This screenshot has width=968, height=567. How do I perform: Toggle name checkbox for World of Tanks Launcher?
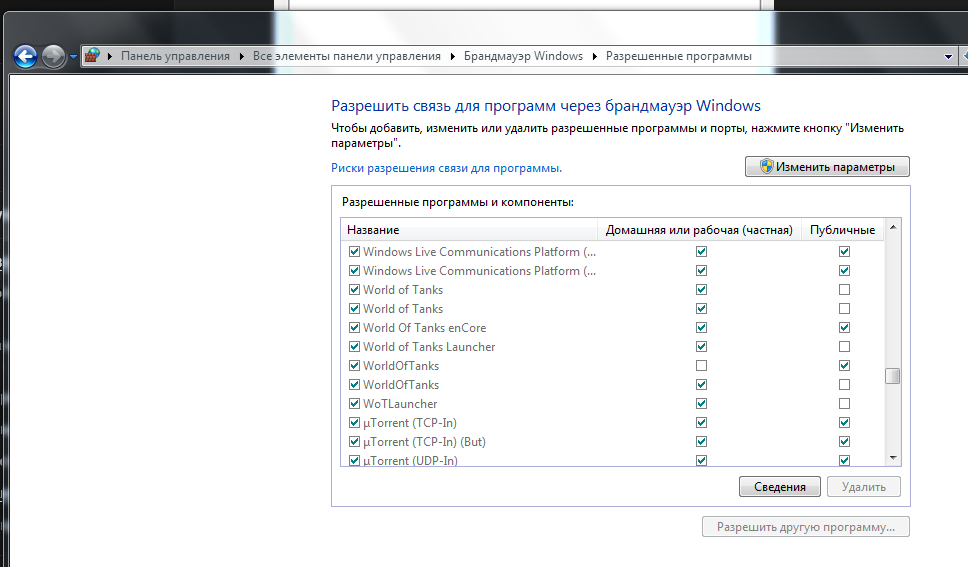(354, 346)
